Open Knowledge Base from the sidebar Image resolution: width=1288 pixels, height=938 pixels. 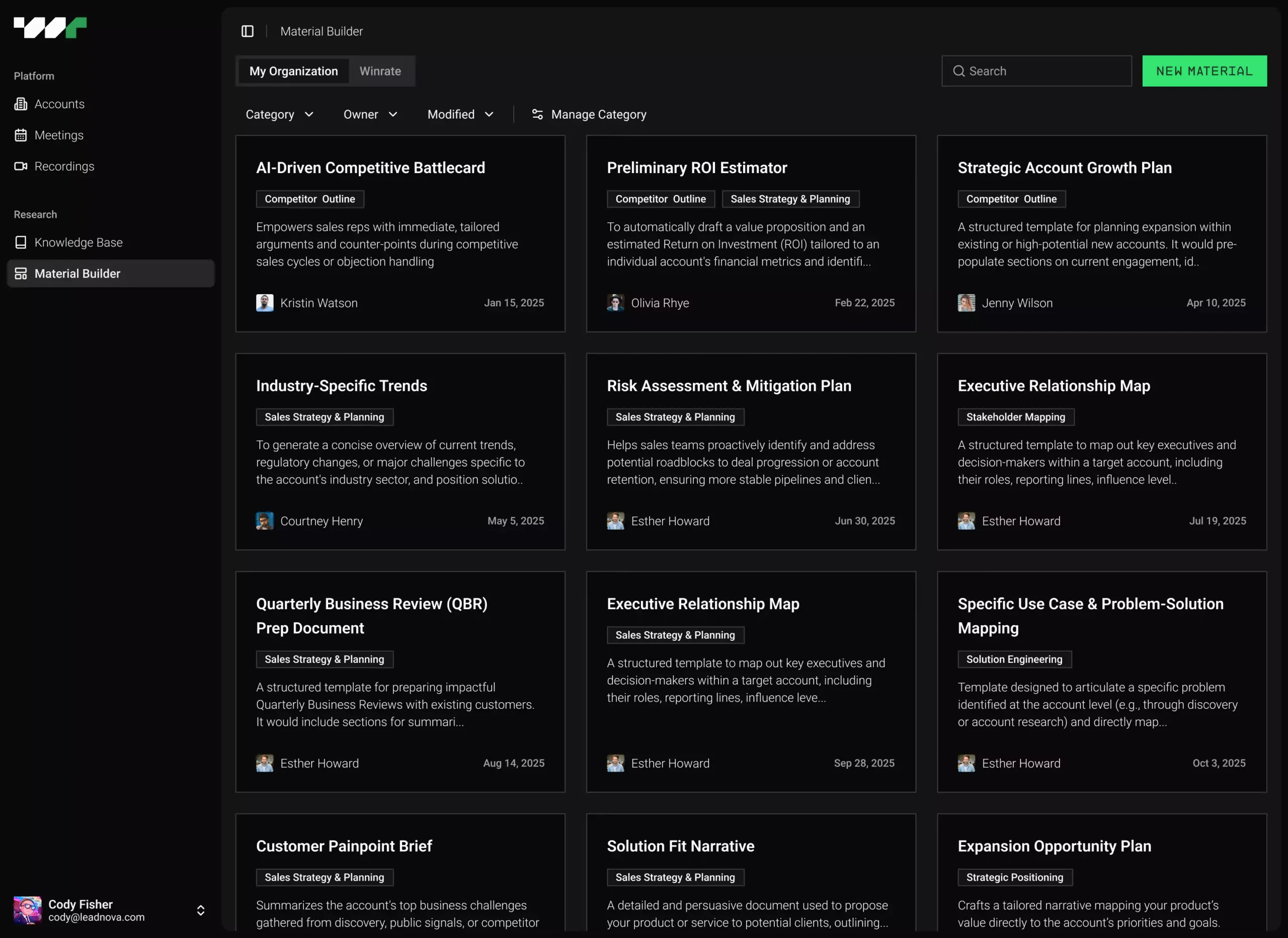pyautogui.click(x=111, y=242)
